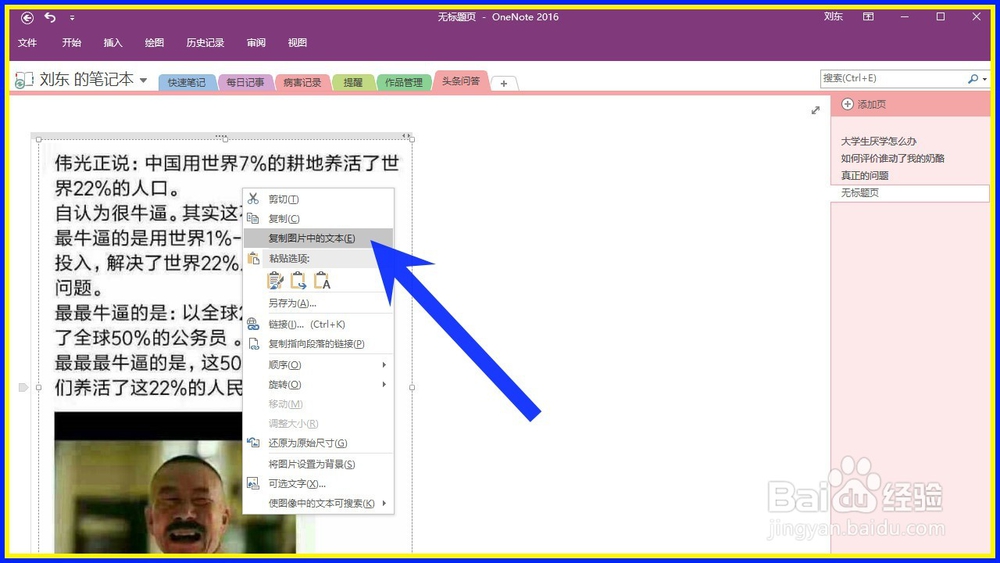Click the full page view expand icon
This screenshot has height=563, width=1000.
click(815, 110)
